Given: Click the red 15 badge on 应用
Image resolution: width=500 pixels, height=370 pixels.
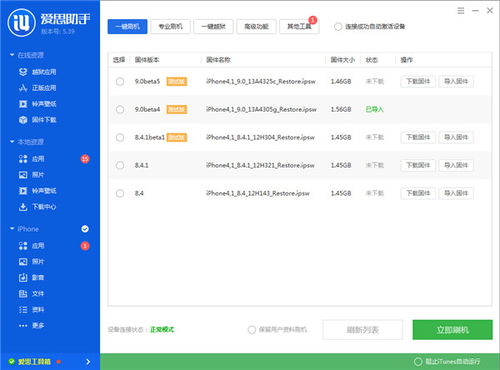Looking at the screenshot, I should coord(85,159).
